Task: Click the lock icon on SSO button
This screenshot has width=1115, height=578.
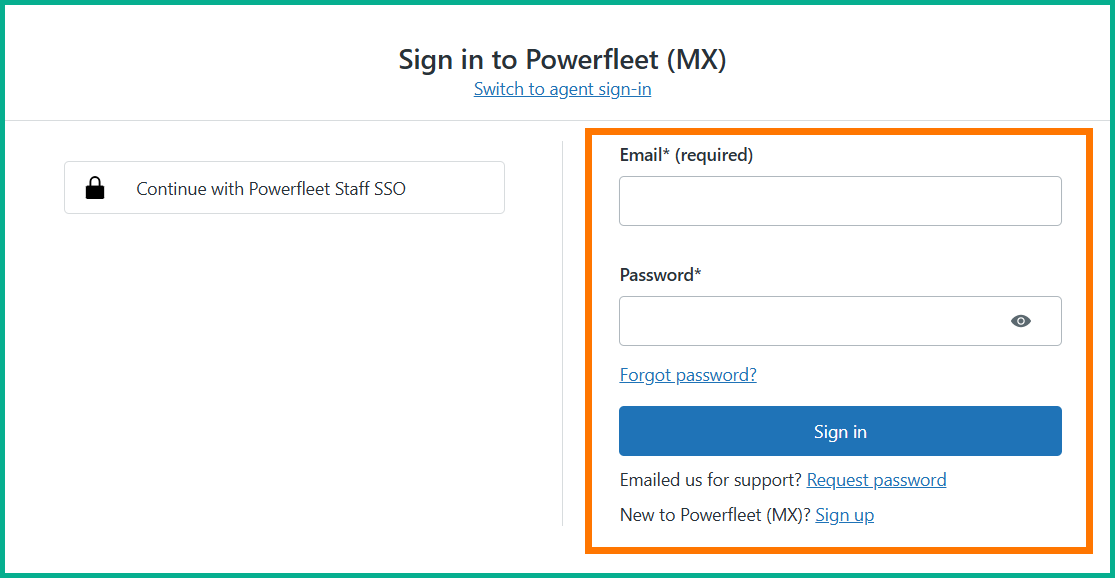Action: click(x=95, y=188)
